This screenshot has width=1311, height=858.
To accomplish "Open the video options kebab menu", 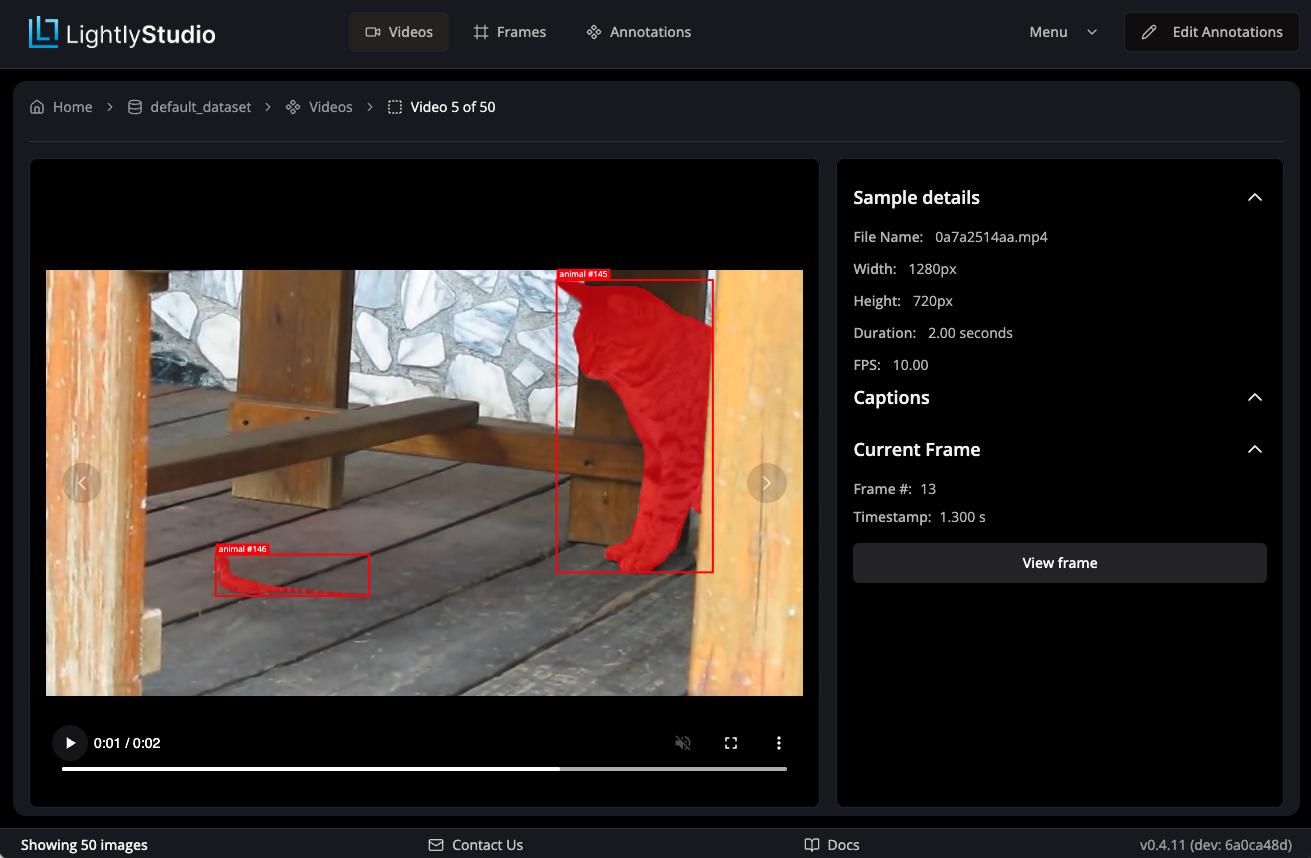I will 779,743.
